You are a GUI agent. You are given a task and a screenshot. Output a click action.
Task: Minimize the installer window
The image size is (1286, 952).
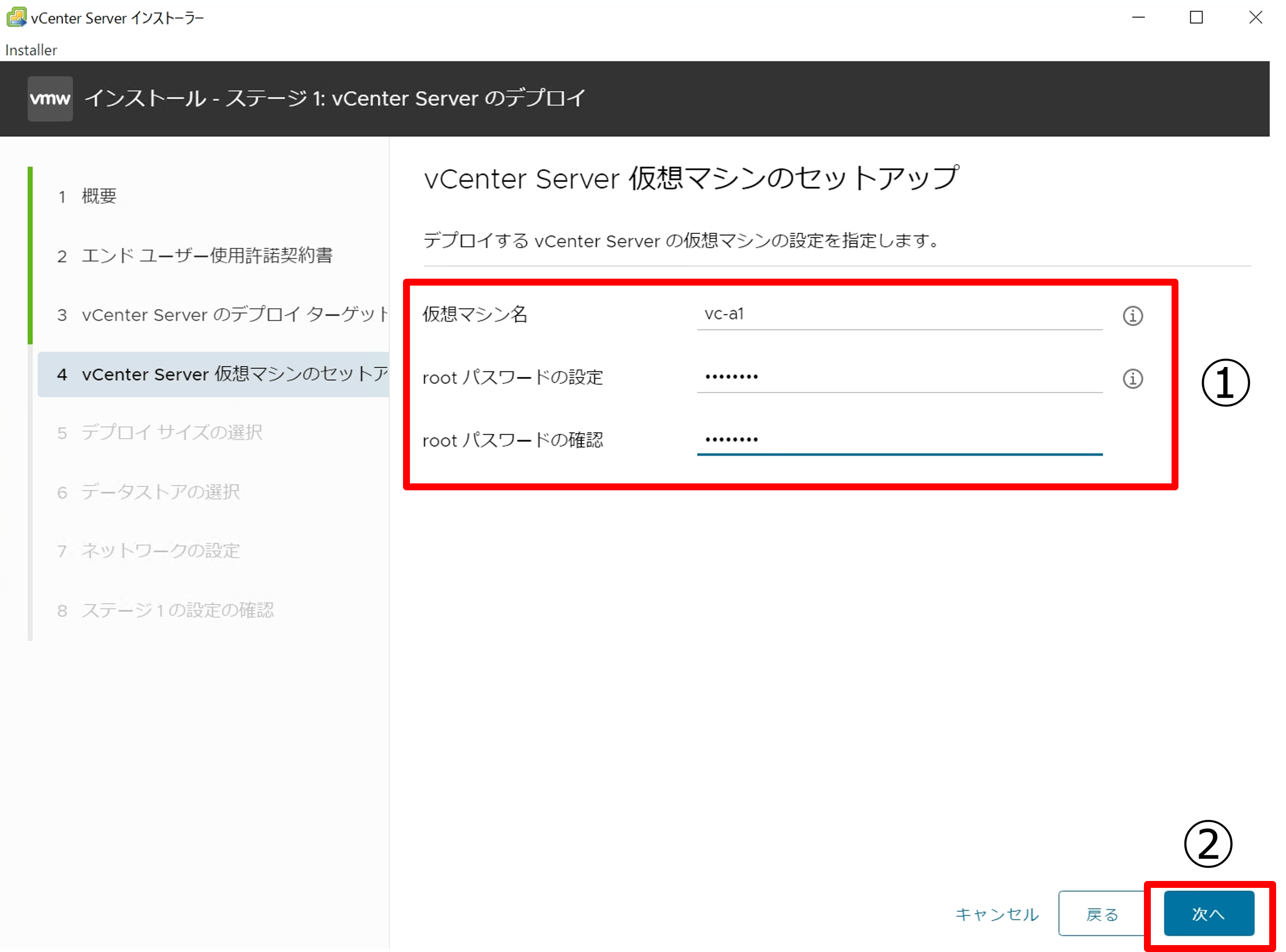pos(1138,17)
